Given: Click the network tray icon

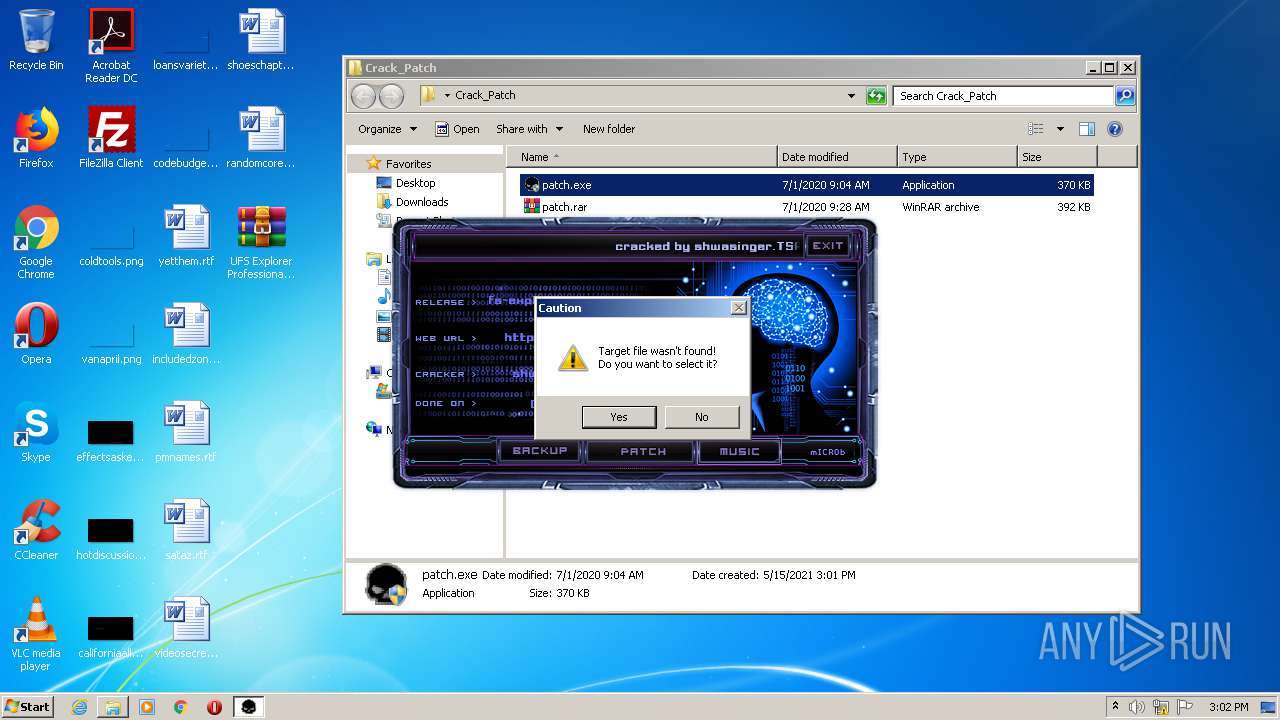Looking at the screenshot, I should pyautogui.click(x=1160, y=707).
